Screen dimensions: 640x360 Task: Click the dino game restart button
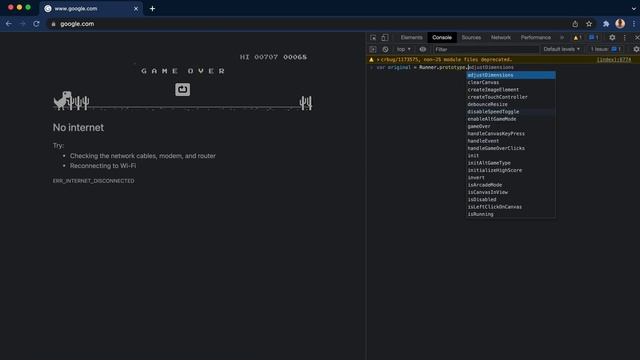(182, 89)
